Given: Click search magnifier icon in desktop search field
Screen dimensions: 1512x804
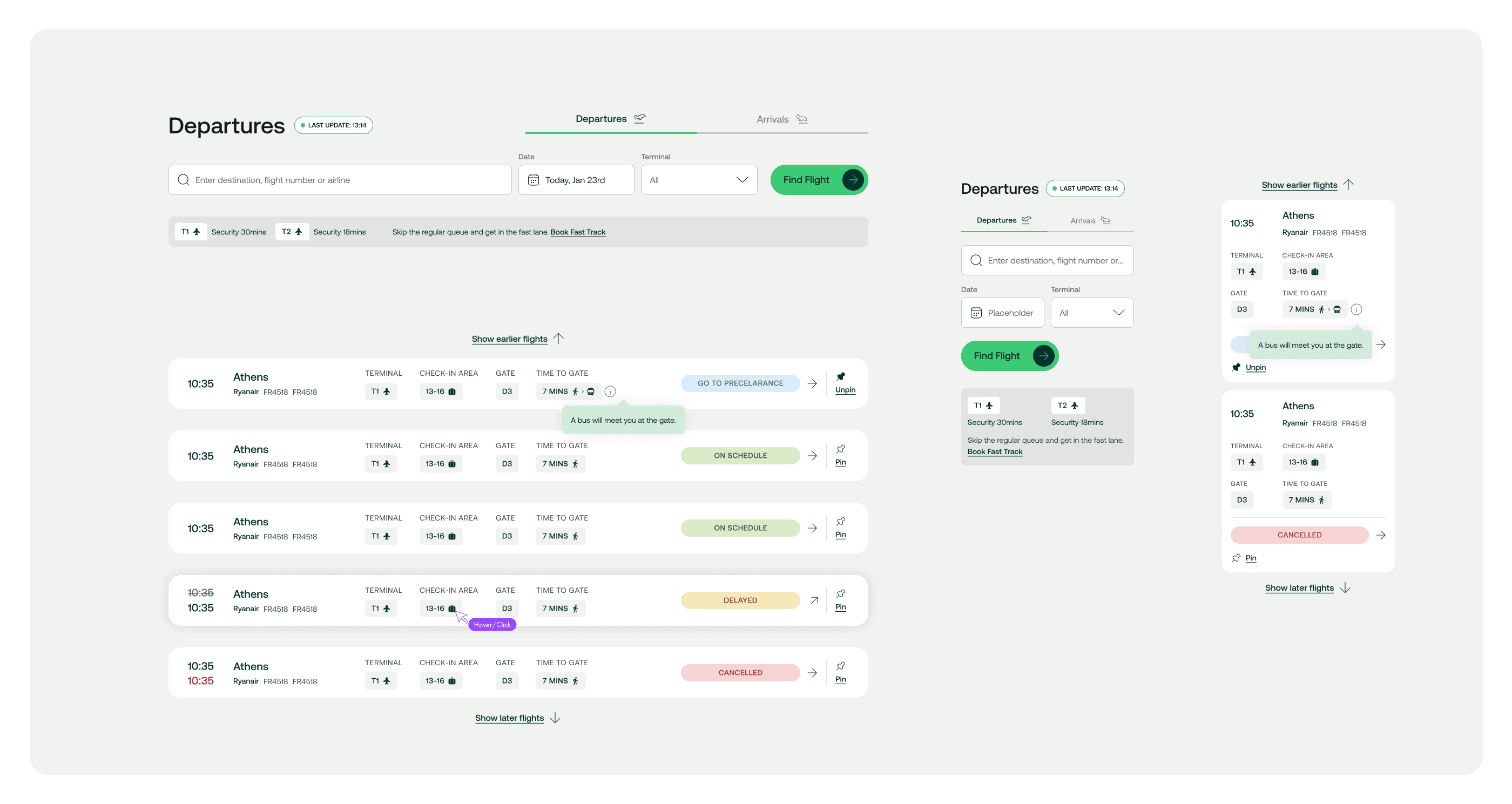Looking at the screenshot, I should pos(184,180).
